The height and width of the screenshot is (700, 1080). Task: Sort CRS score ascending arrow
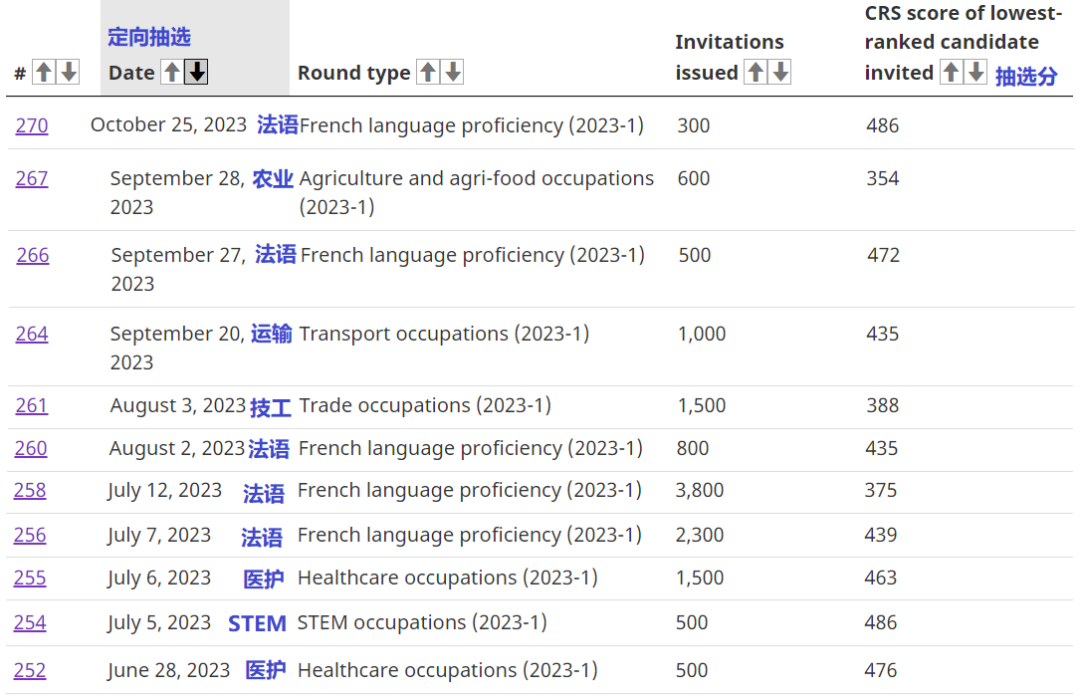pos(951,72)
